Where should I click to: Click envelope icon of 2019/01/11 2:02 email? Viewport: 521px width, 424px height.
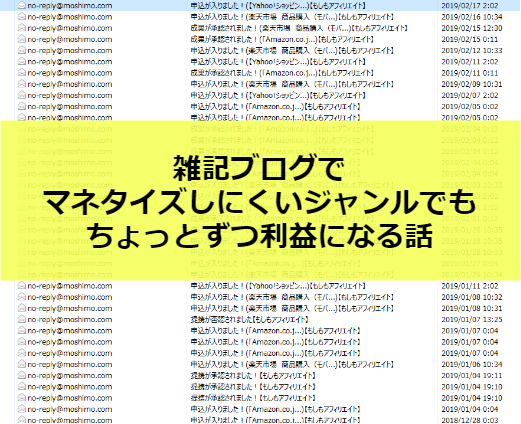22,285
